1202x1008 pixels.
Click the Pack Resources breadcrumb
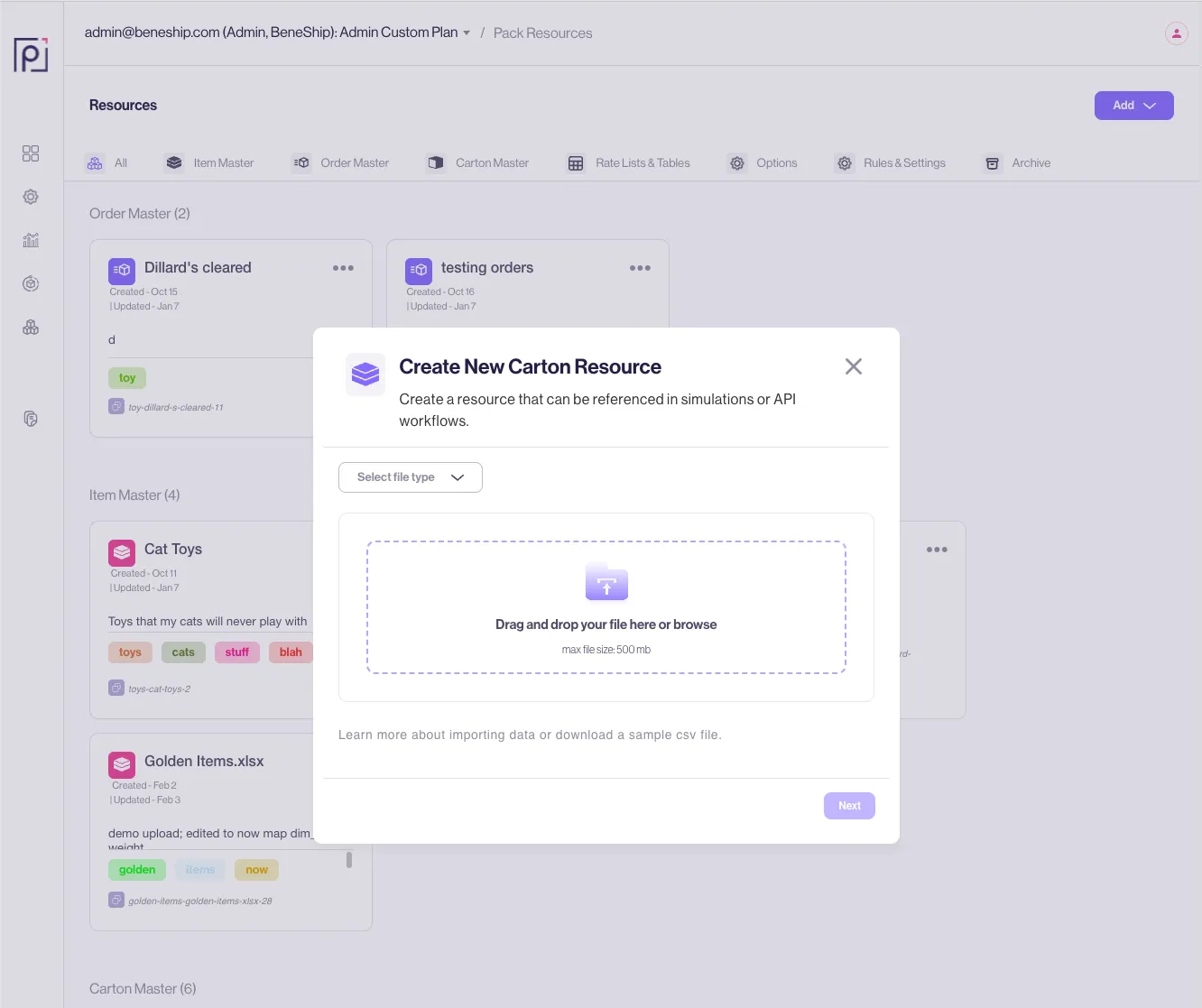click(543, 33)
